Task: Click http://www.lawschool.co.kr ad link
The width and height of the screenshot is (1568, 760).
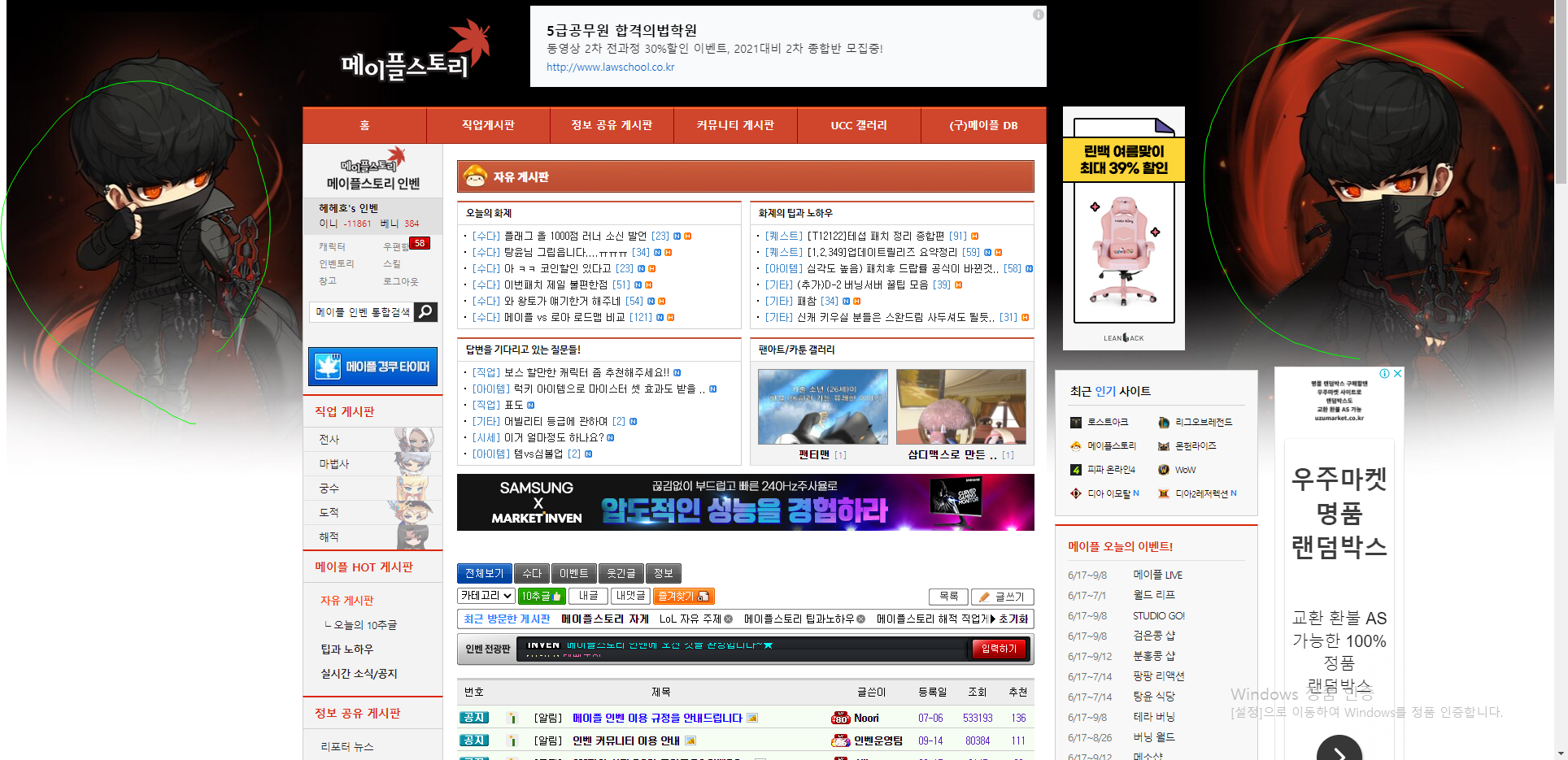Action: click(610, 67)
